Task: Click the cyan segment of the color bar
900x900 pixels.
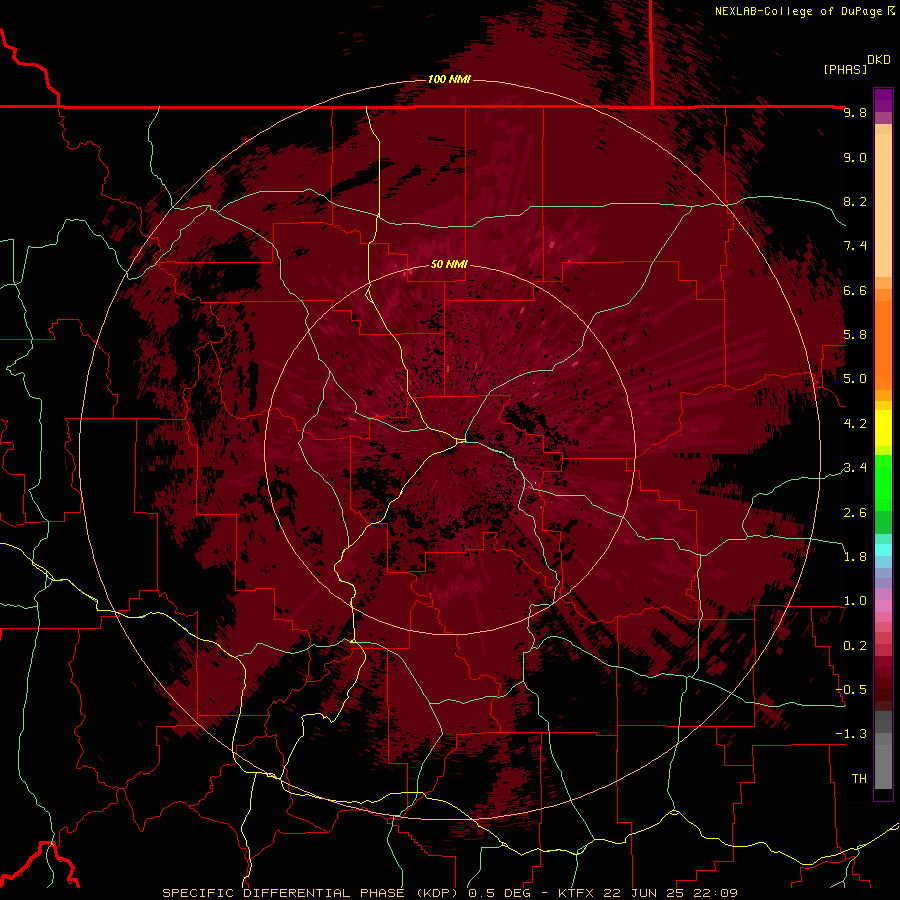Action: tap(883, 549)
